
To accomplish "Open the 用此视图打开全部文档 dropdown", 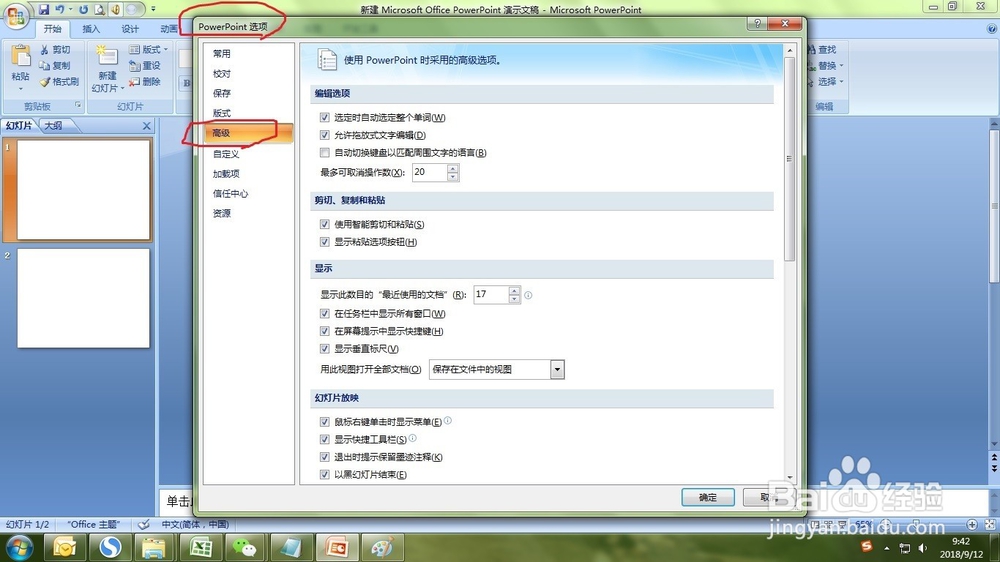I will pyautogui.click(x=557, y=369).
